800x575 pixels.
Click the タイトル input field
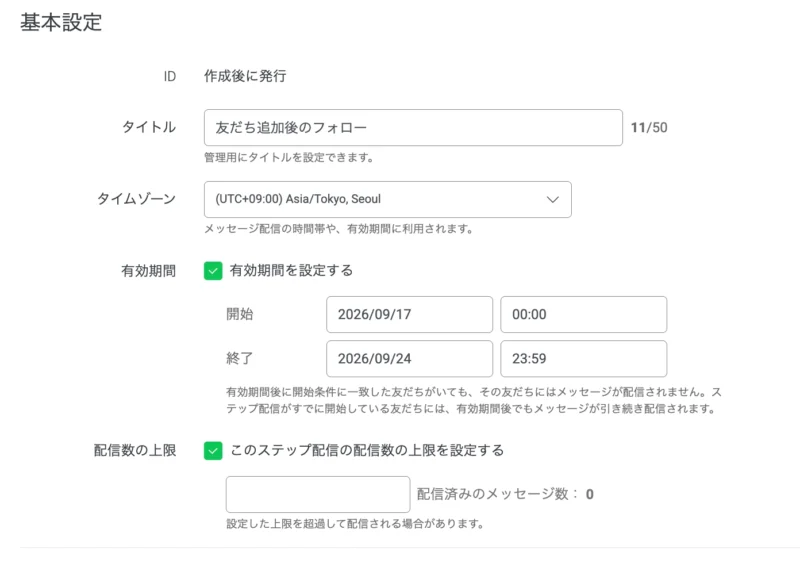coord(413,128)
